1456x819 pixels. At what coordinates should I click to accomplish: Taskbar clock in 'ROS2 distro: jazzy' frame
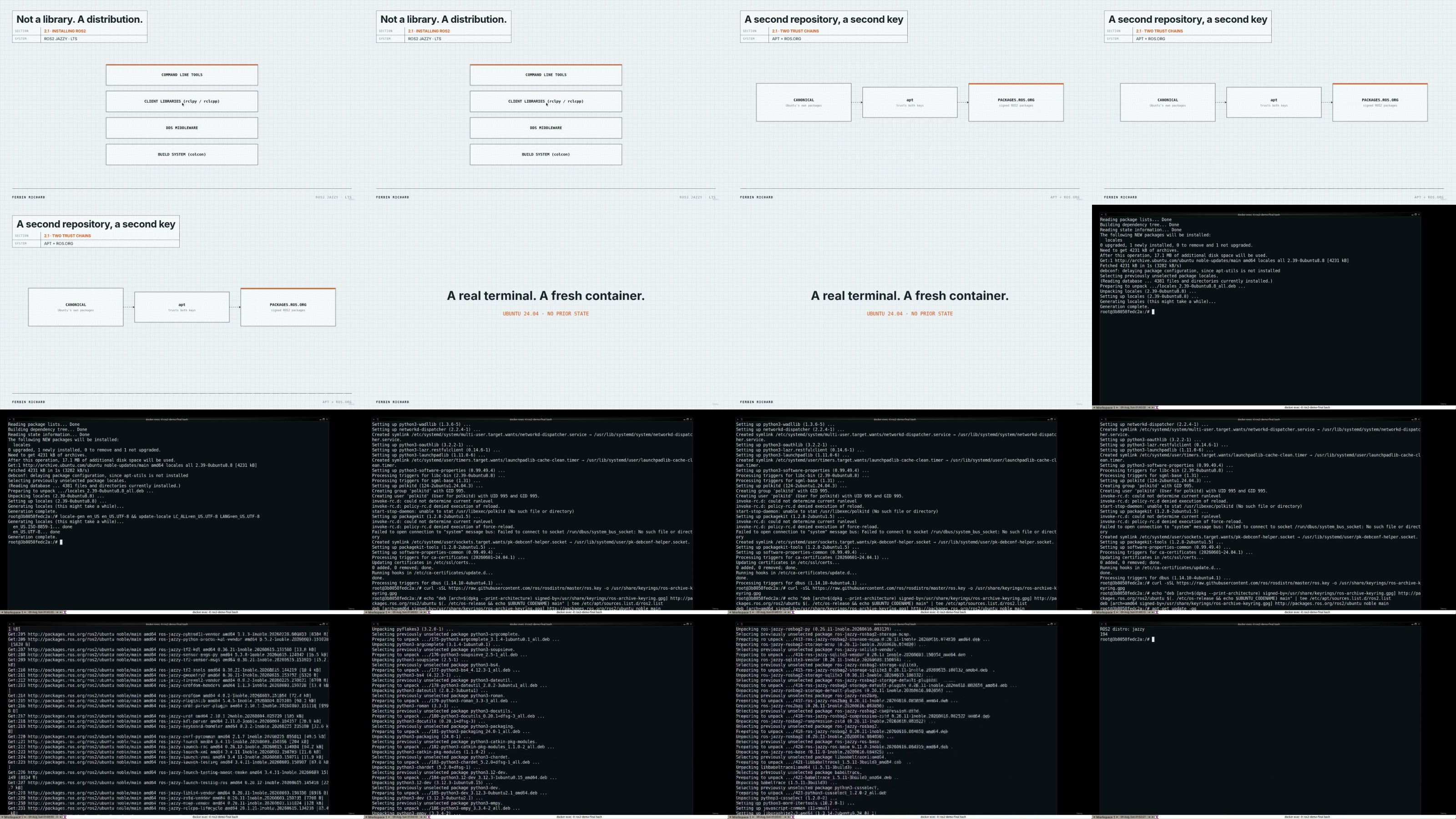click(1132, 817)
